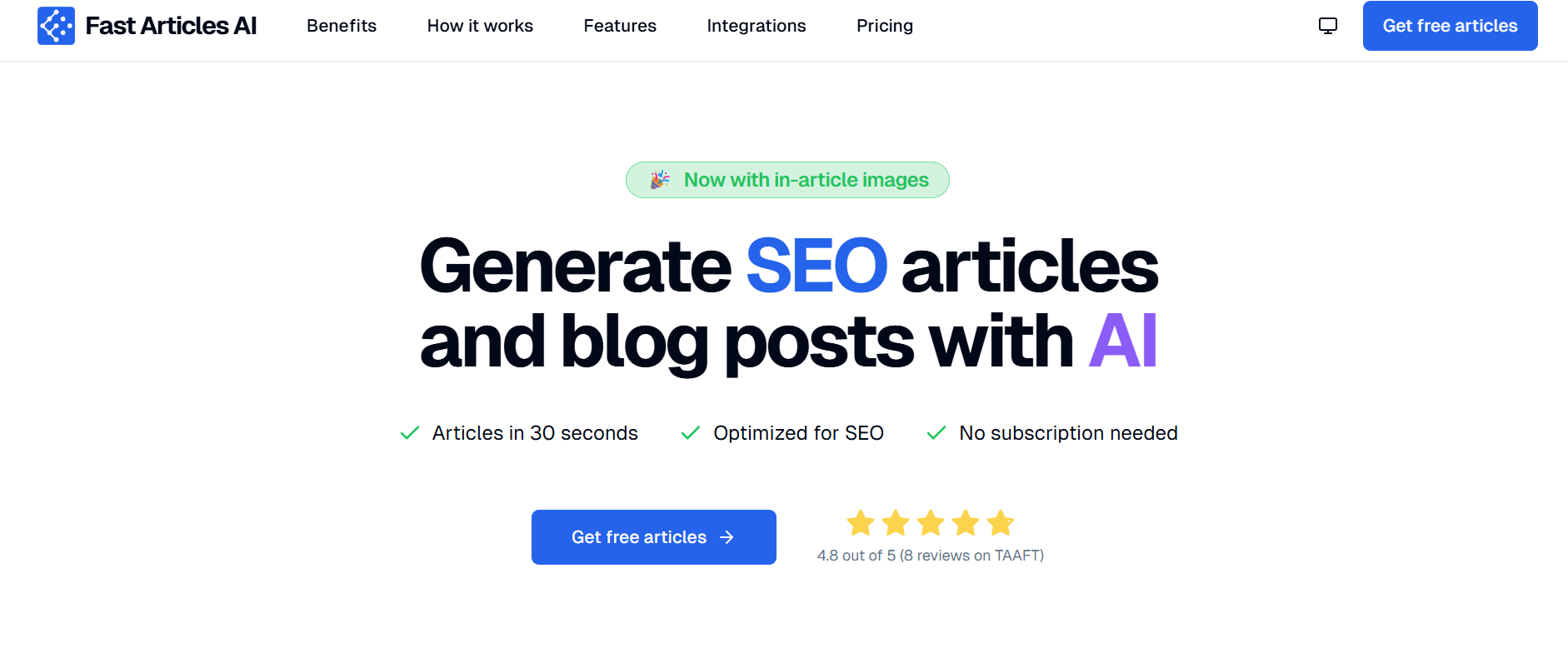Viewport: 1568px width, 653px height.
Task: Toggle the monitor theme switcher icon
Action: tap(1328, 26)
